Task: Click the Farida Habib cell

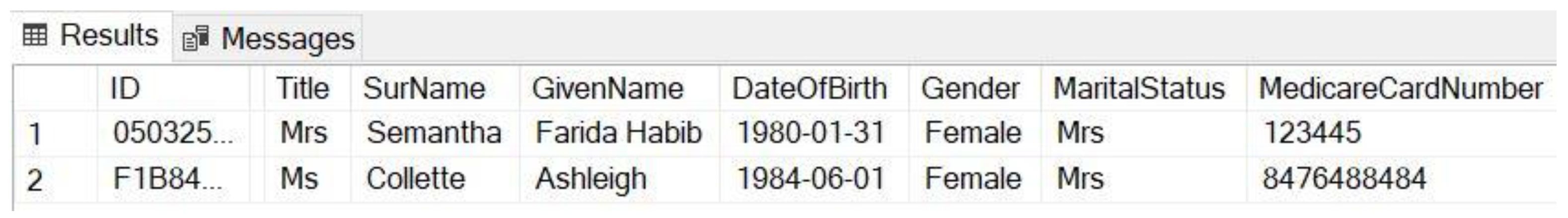Action: 618,134
